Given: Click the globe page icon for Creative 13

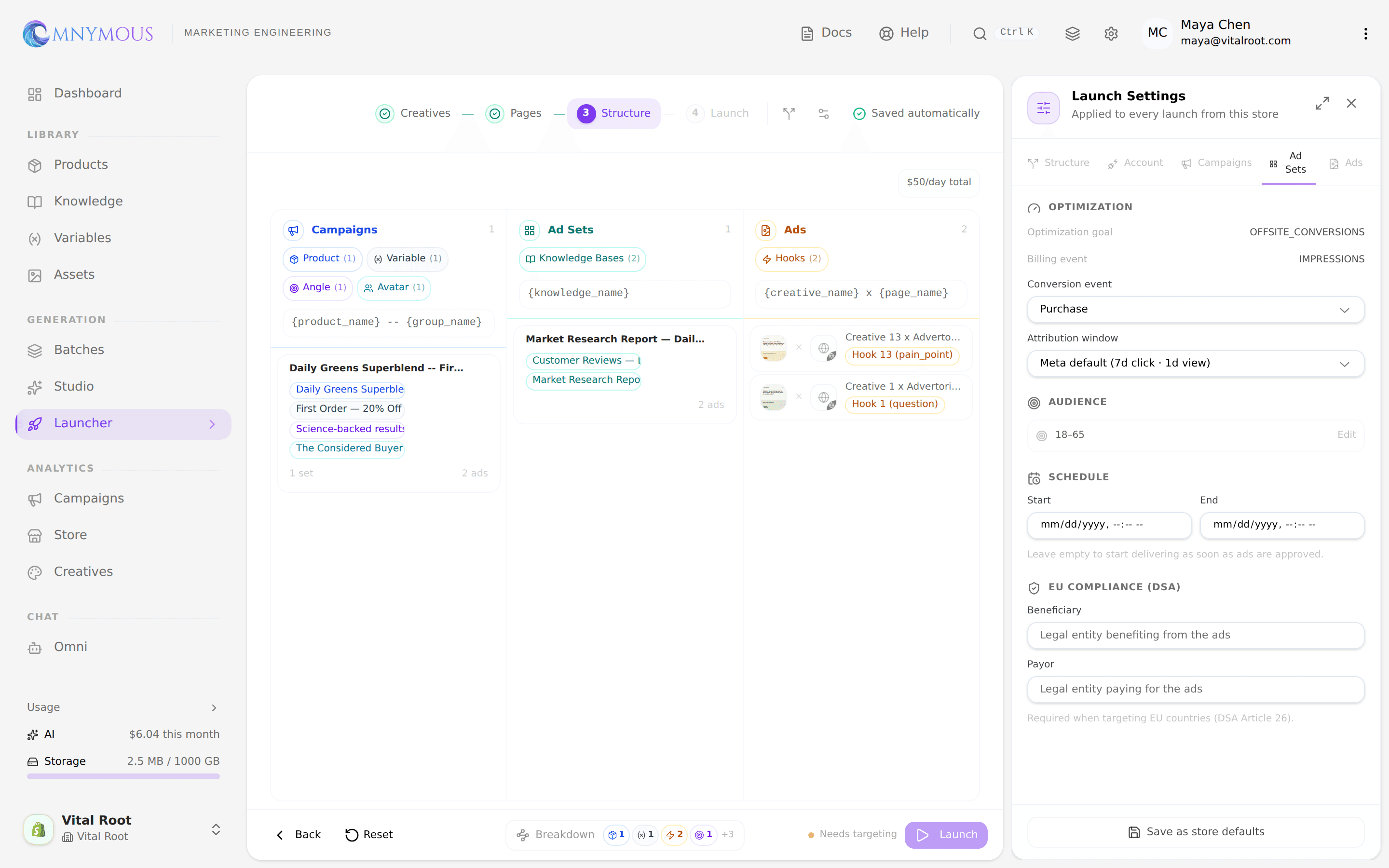Looking at the screenshot, I should coord(824,349).
